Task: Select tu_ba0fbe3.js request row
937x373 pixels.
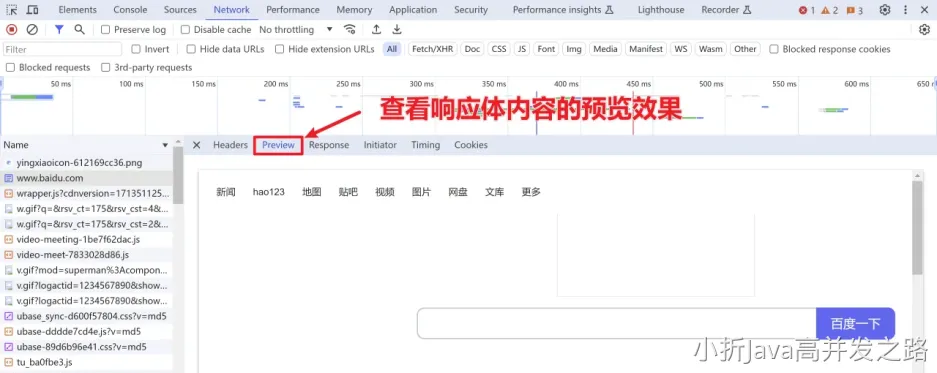Action: (87, 362)
